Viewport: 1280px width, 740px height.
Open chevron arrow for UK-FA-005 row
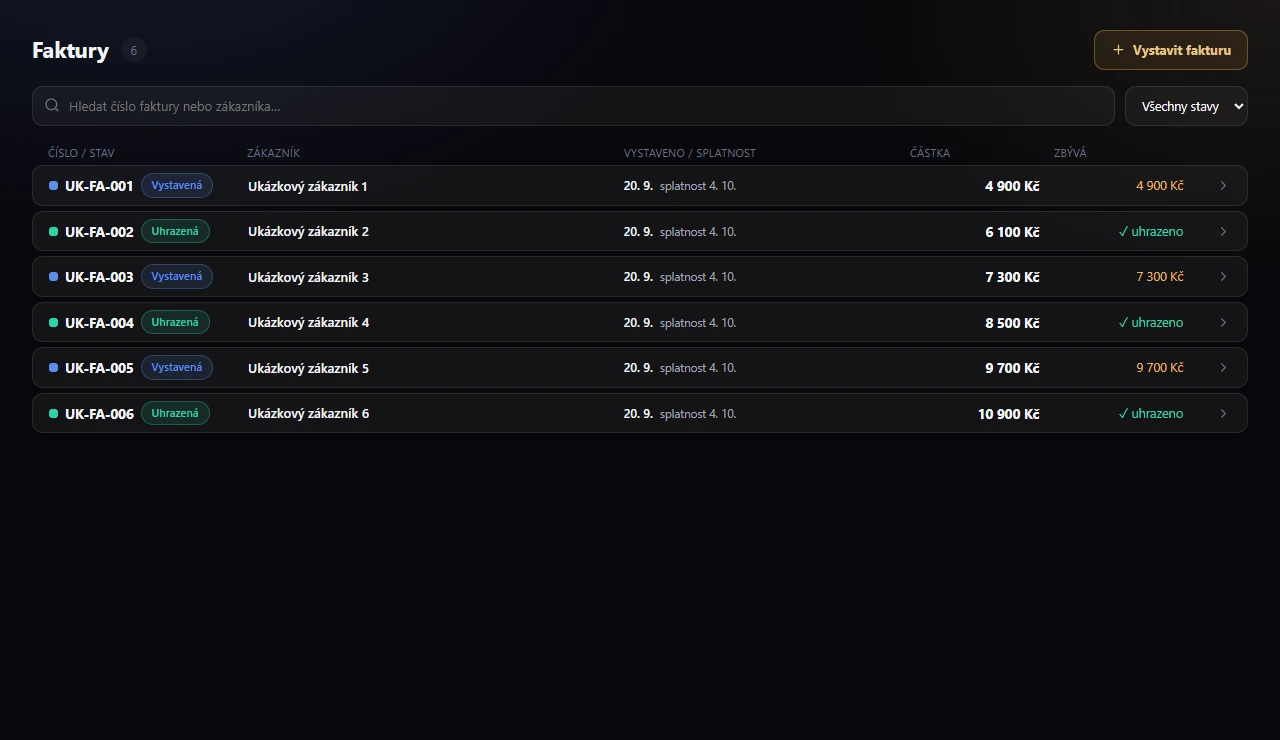(1223, 368)
